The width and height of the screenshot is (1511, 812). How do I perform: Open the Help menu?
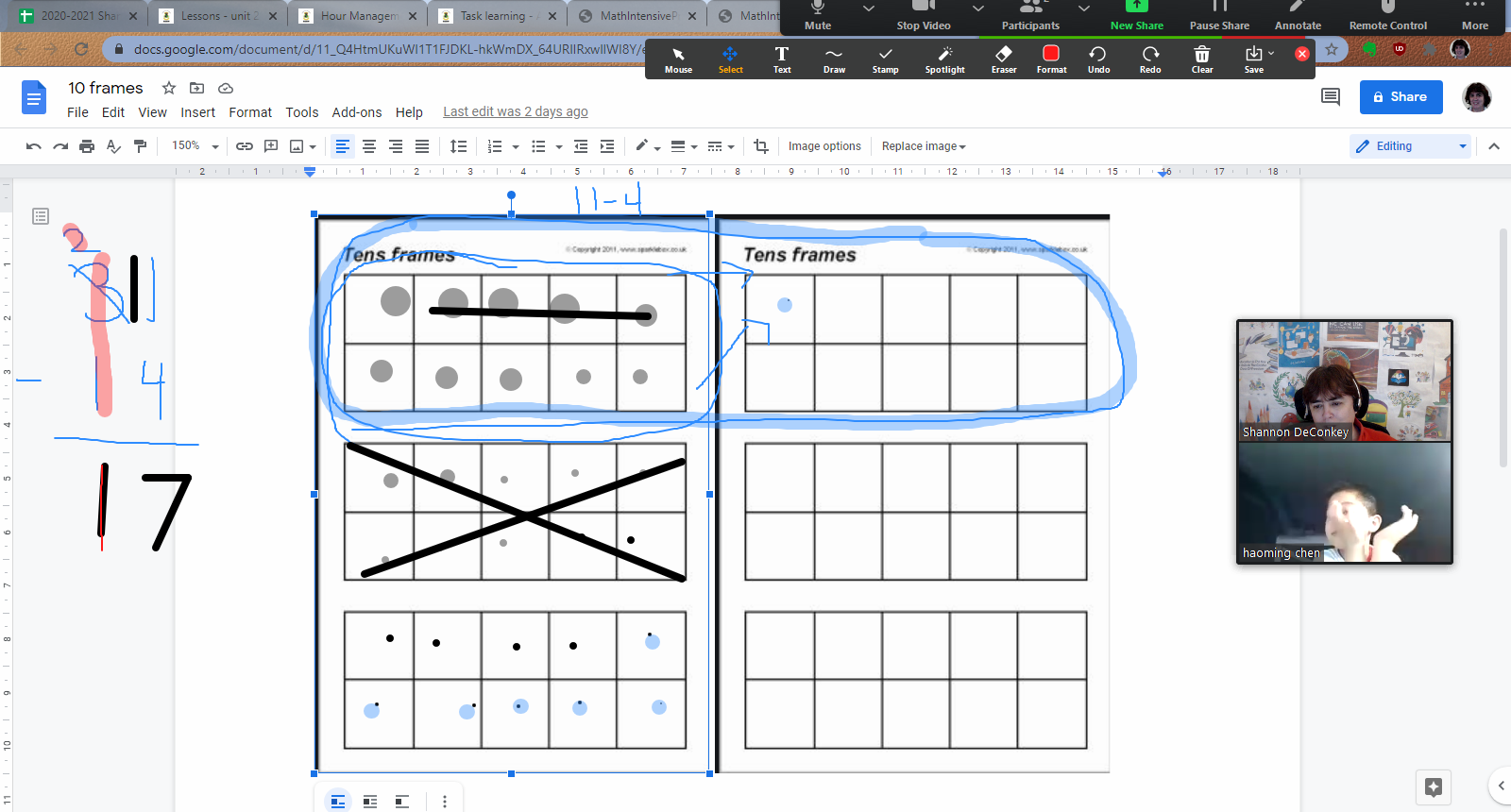(x=409, y=112)
